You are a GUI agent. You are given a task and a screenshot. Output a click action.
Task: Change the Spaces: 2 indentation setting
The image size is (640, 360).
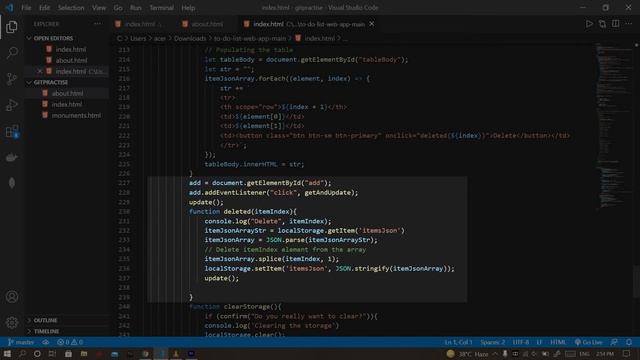tap(493, 342)
